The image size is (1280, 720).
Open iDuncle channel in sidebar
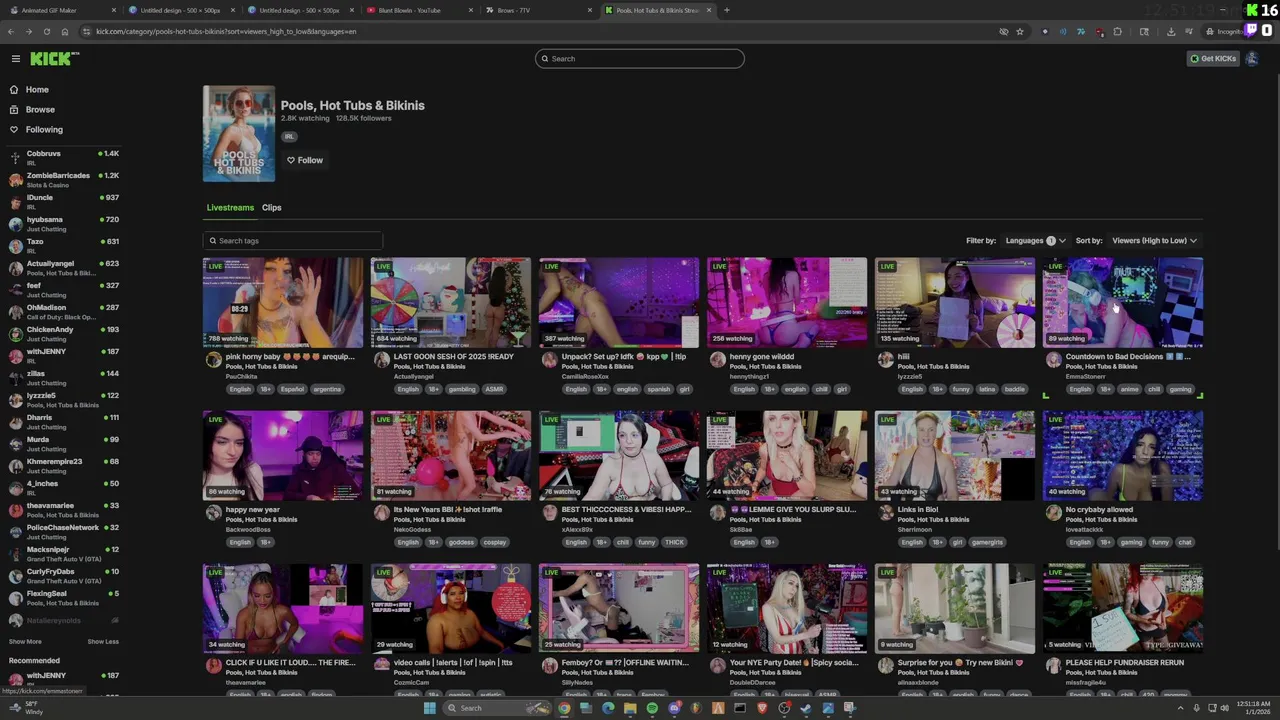(x=63, y=202)
